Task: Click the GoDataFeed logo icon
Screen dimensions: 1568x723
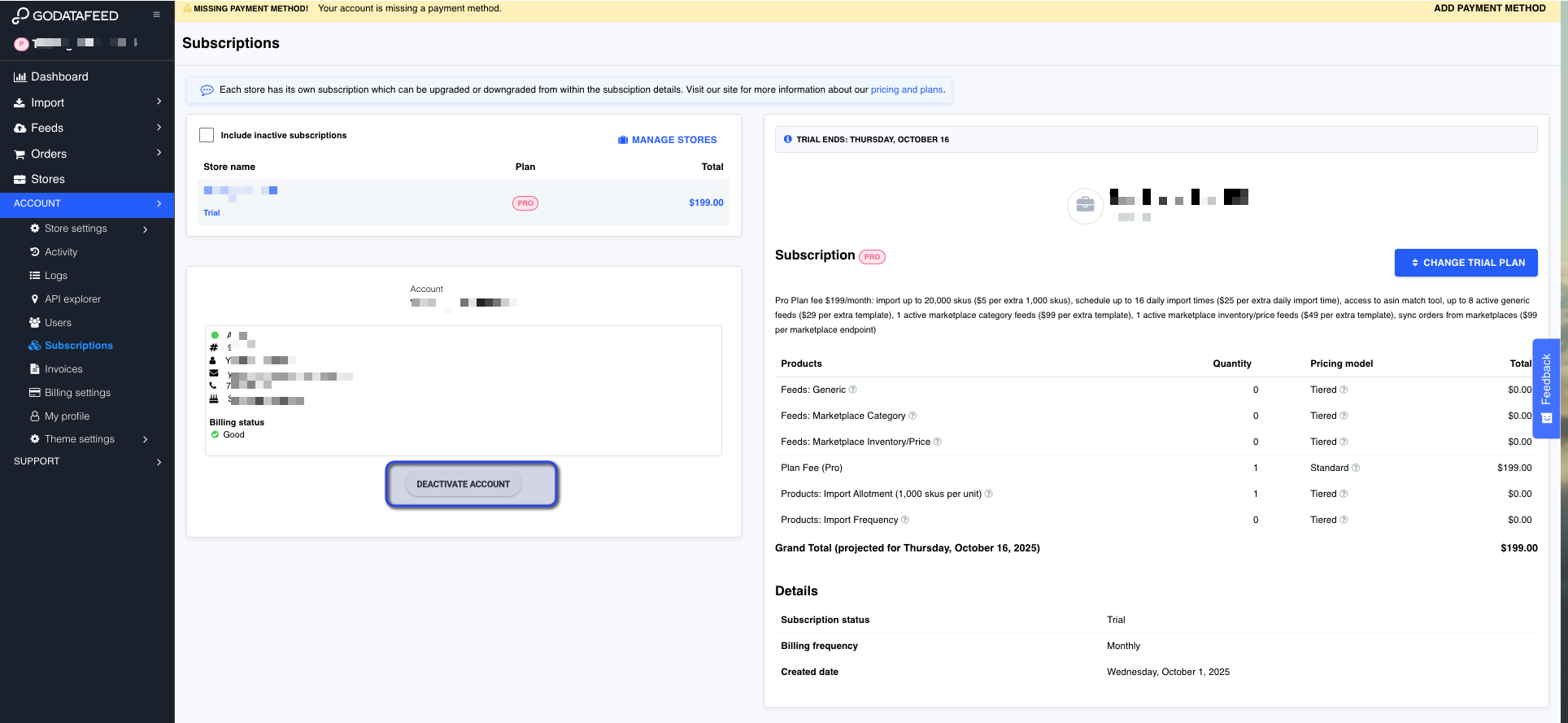Action: coord(20,15)
